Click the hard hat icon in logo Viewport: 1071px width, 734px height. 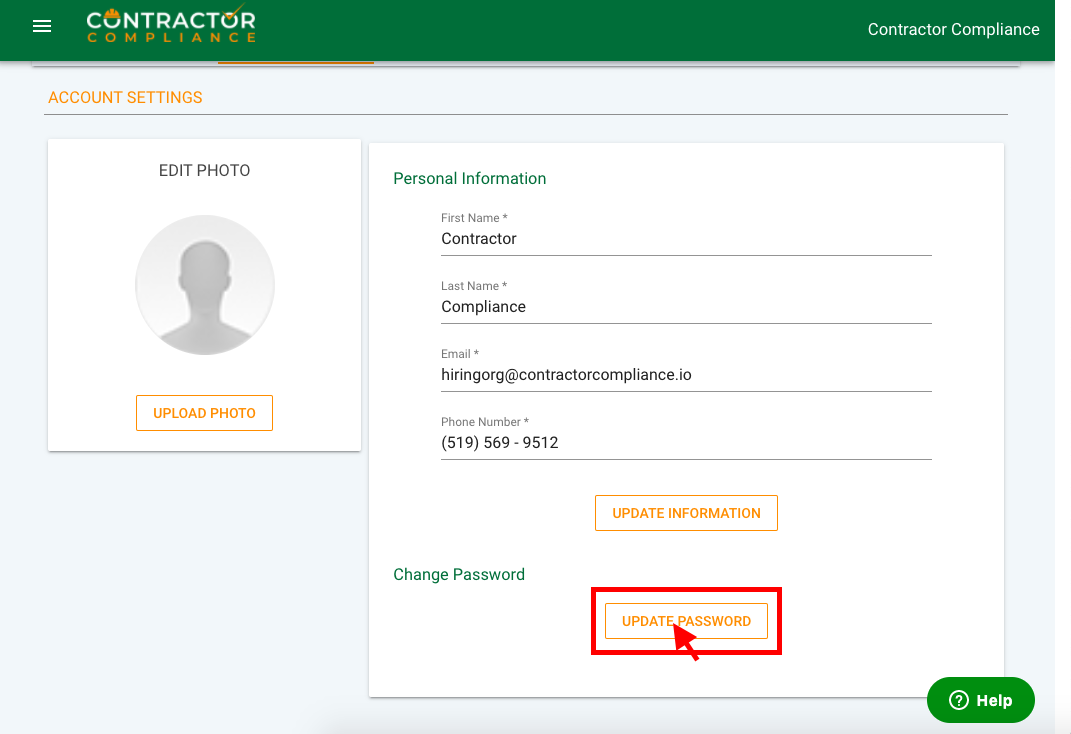click(111, 16)
